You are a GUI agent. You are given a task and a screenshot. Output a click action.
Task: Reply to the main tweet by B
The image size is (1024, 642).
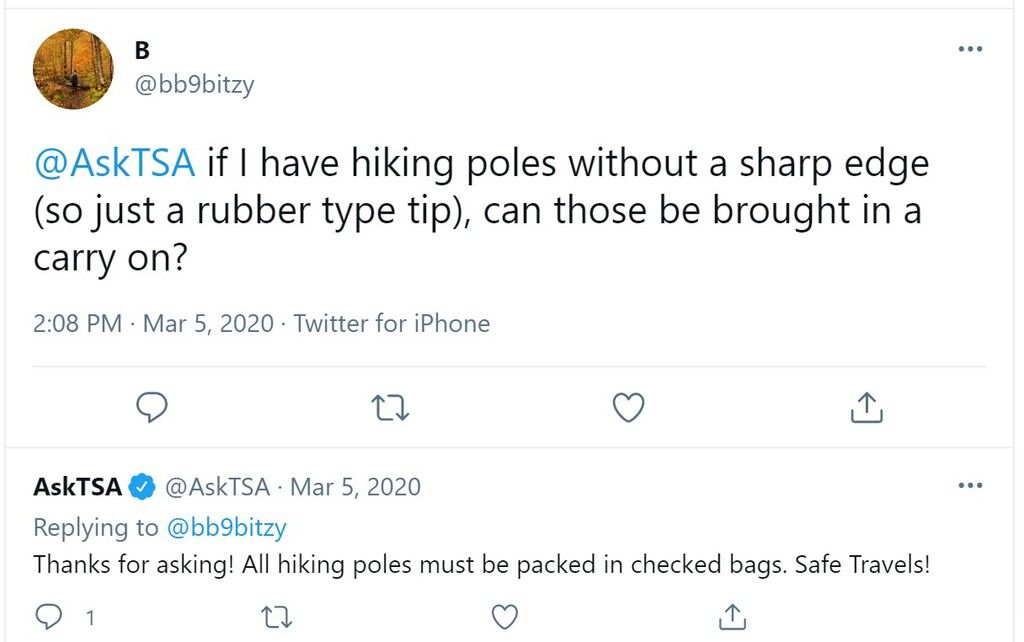(152, 408)
